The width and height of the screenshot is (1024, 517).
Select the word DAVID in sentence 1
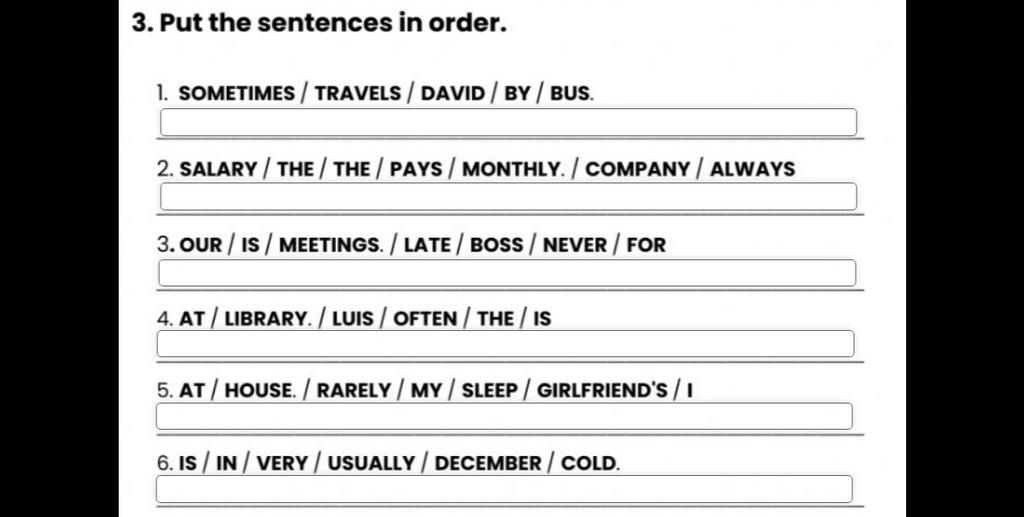coord(453,93)
